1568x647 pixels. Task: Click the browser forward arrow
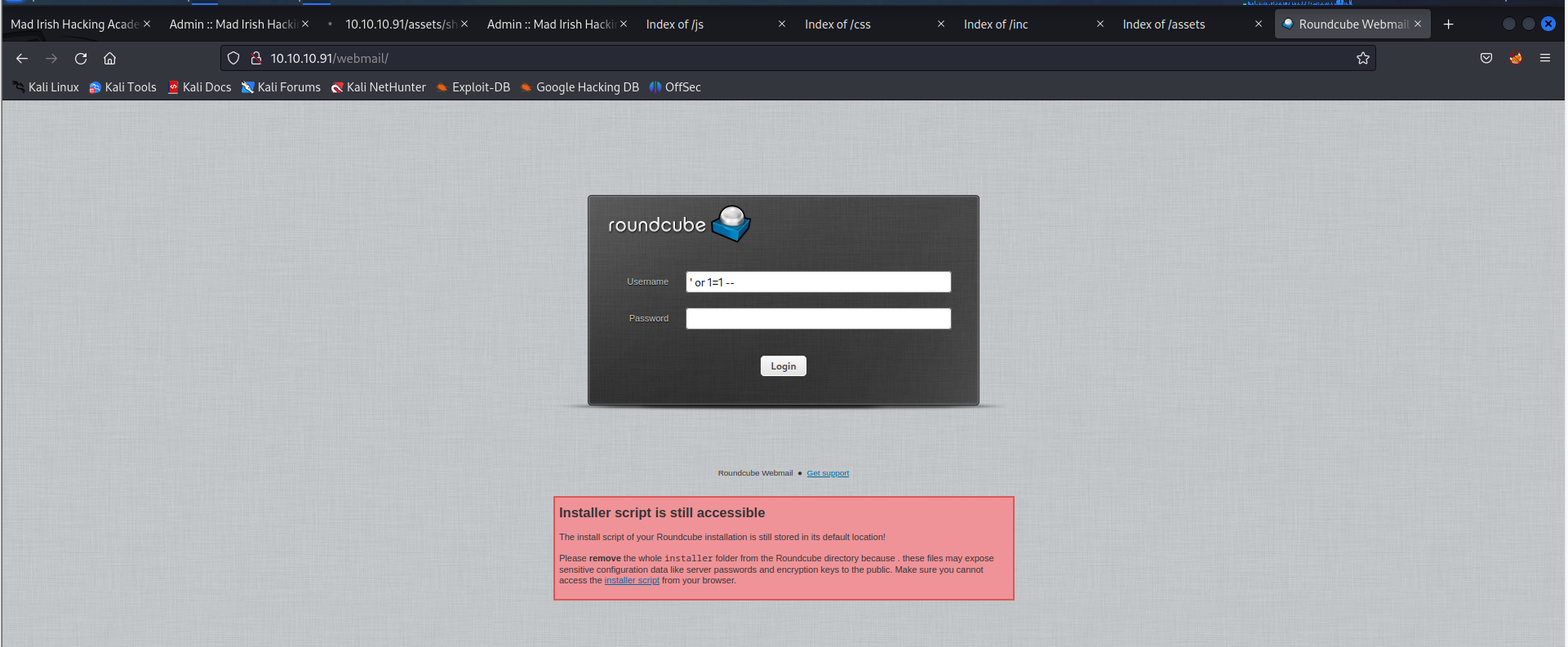coord(51,59)
